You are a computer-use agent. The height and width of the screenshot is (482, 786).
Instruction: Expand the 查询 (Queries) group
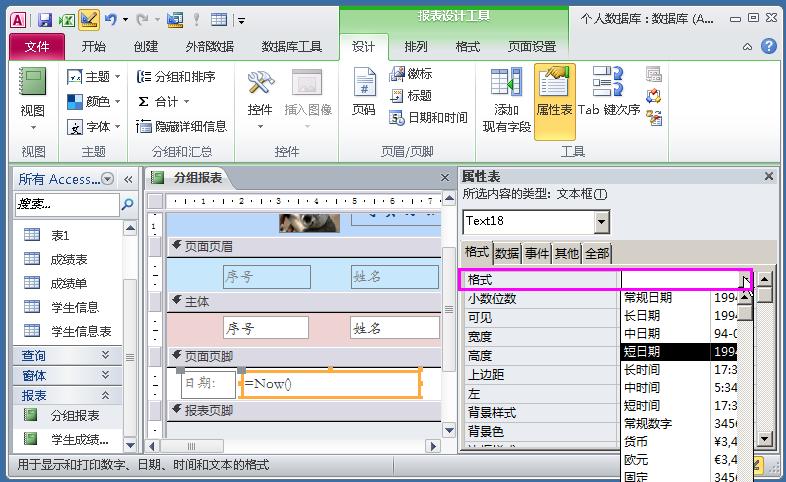(x=67, y=355)
